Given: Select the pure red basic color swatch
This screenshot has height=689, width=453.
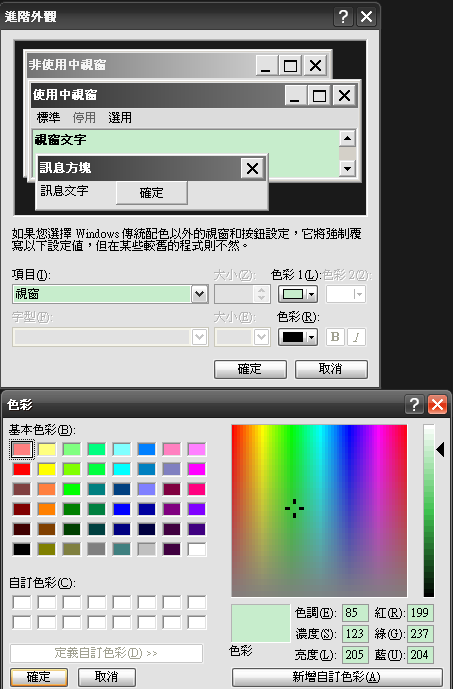Looking at the screenshot, I should click(x=22, y=469).
